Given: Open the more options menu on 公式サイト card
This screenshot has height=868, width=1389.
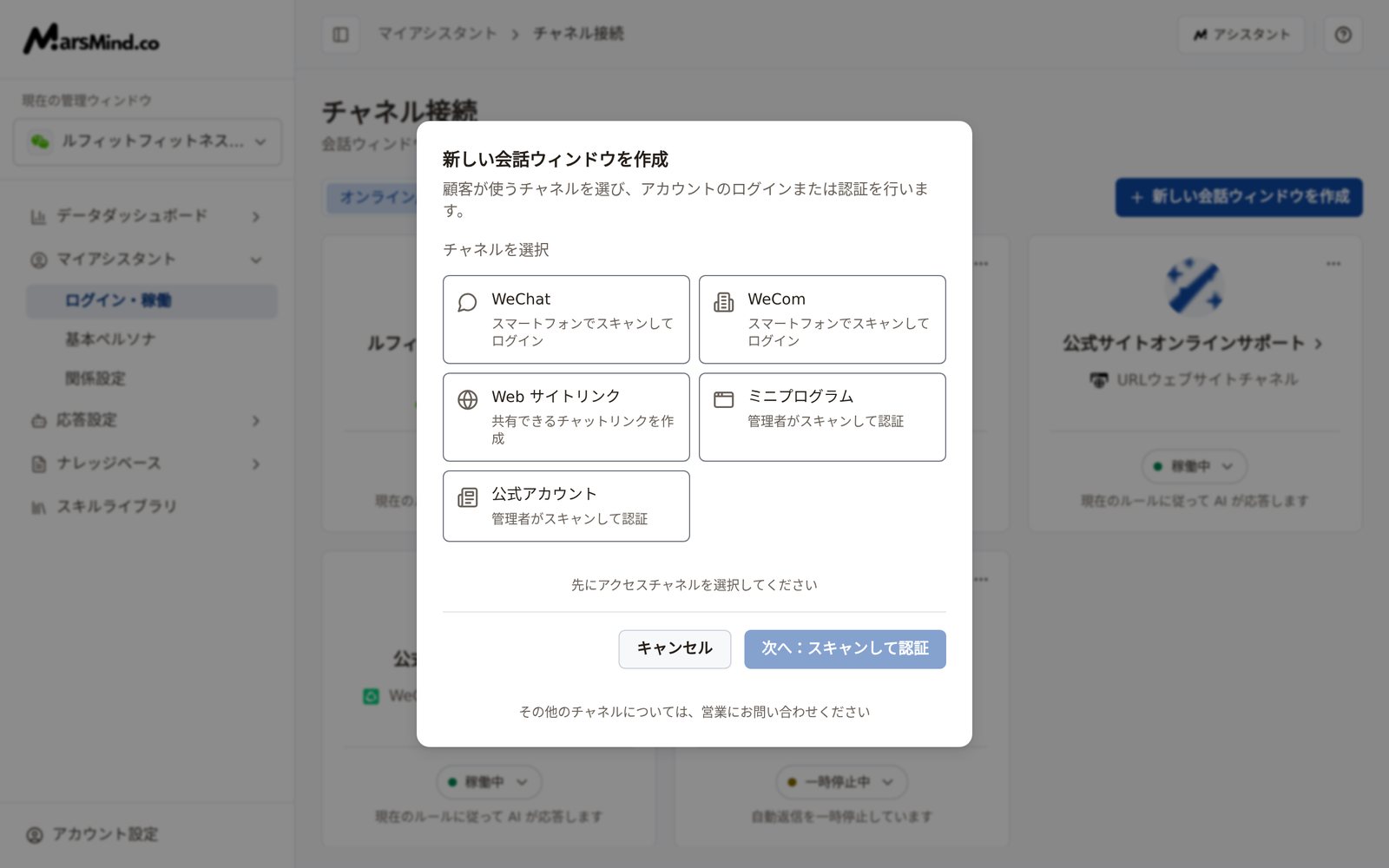Looking at the screenshot, I should (x=1333, y=264).
